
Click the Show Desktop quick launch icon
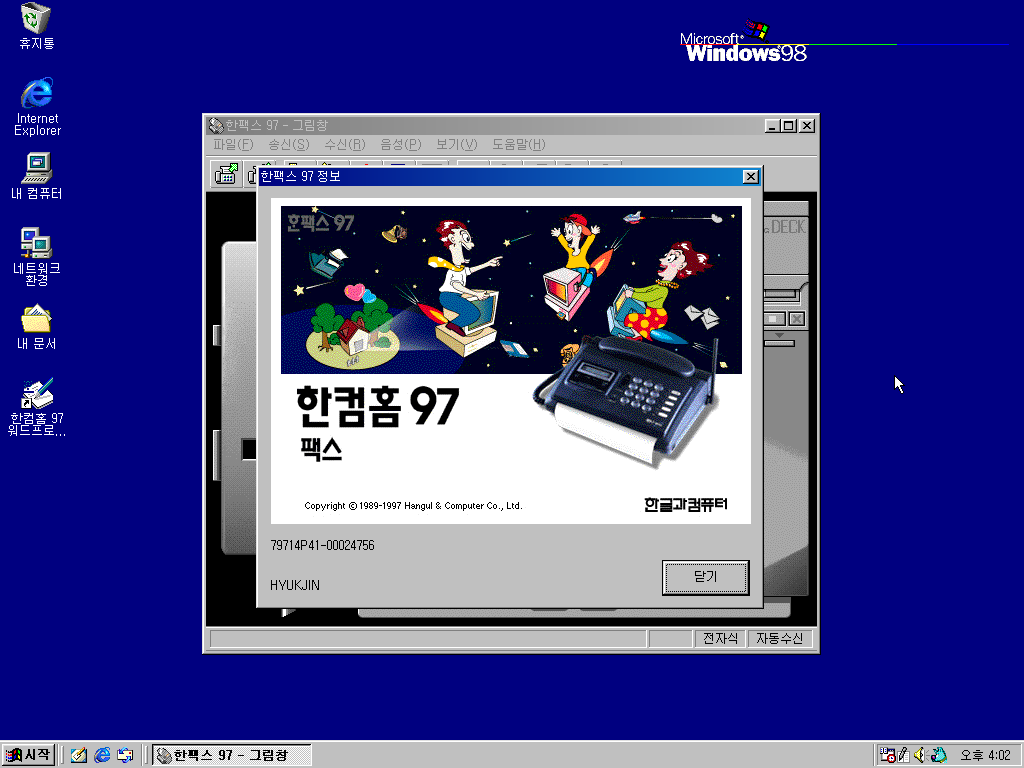[79, 755]
